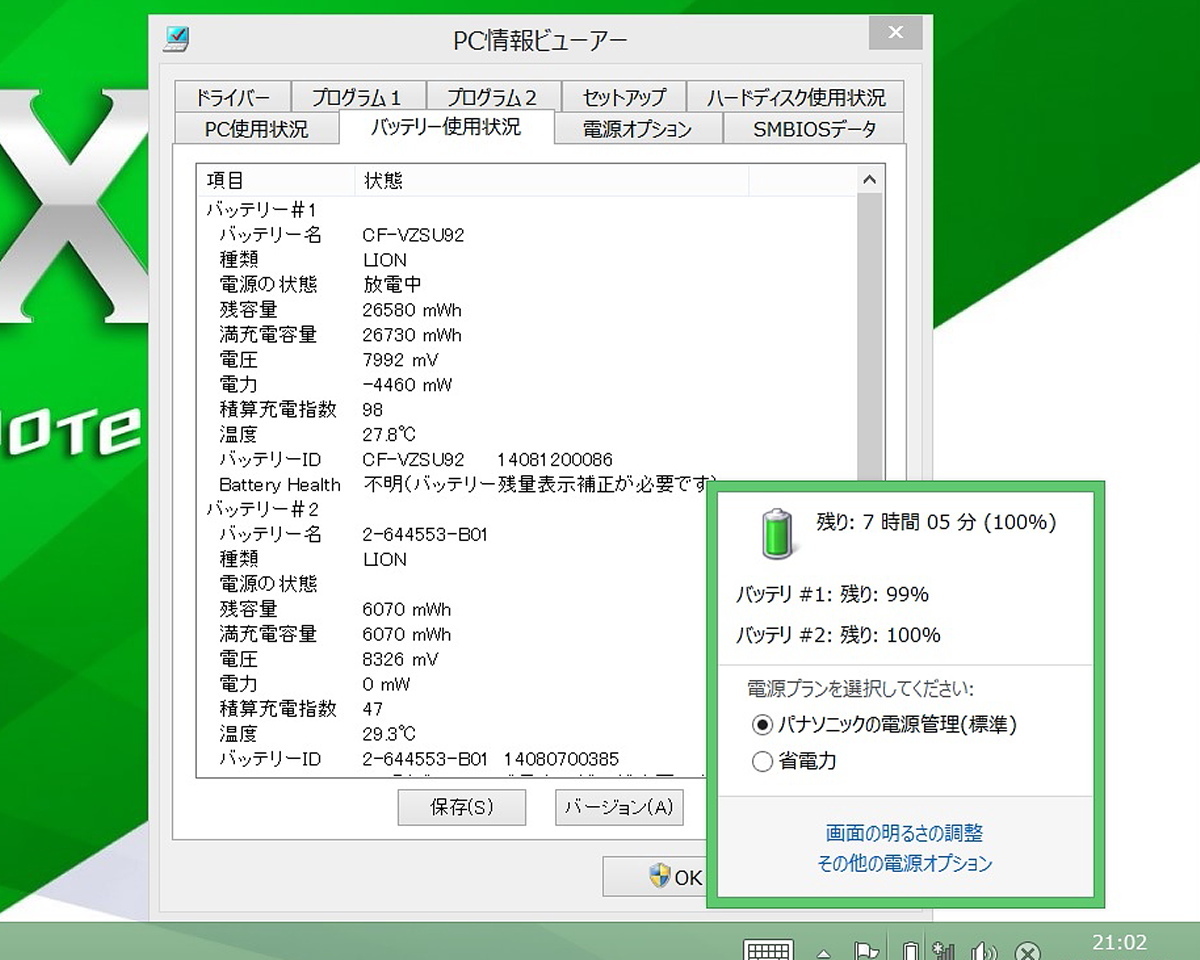Viewport: 1200px width, 960px height.
Task: Switch to the 電源オプション tab
Action: point(638,129)
